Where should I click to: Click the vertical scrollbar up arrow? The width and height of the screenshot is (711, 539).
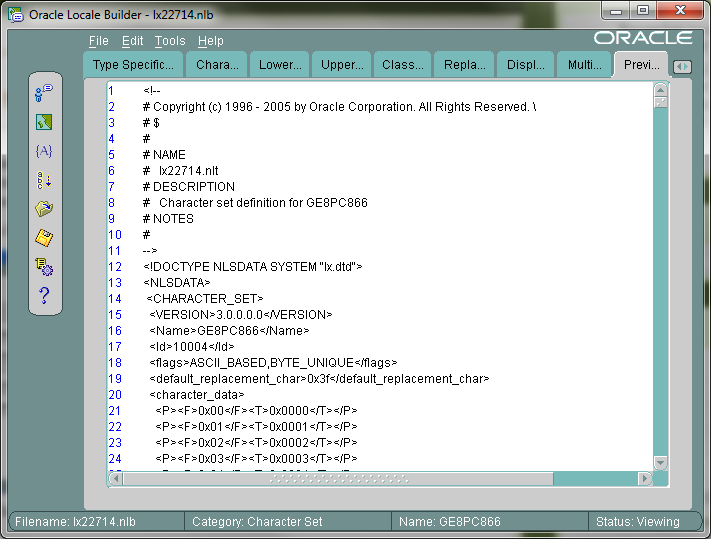point(660,88)
